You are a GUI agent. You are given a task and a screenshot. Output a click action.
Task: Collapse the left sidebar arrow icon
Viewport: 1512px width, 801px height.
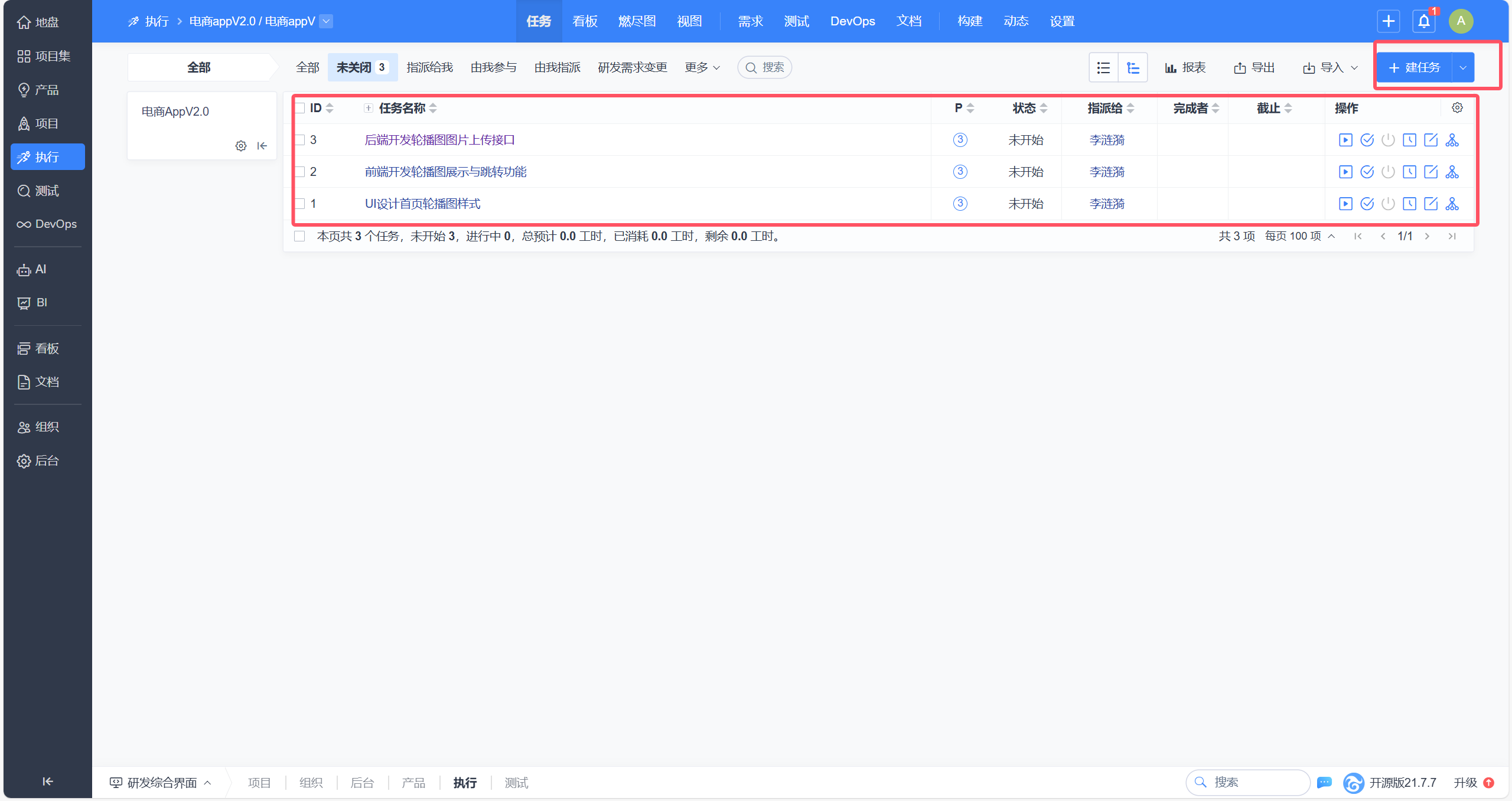[47, 781]
